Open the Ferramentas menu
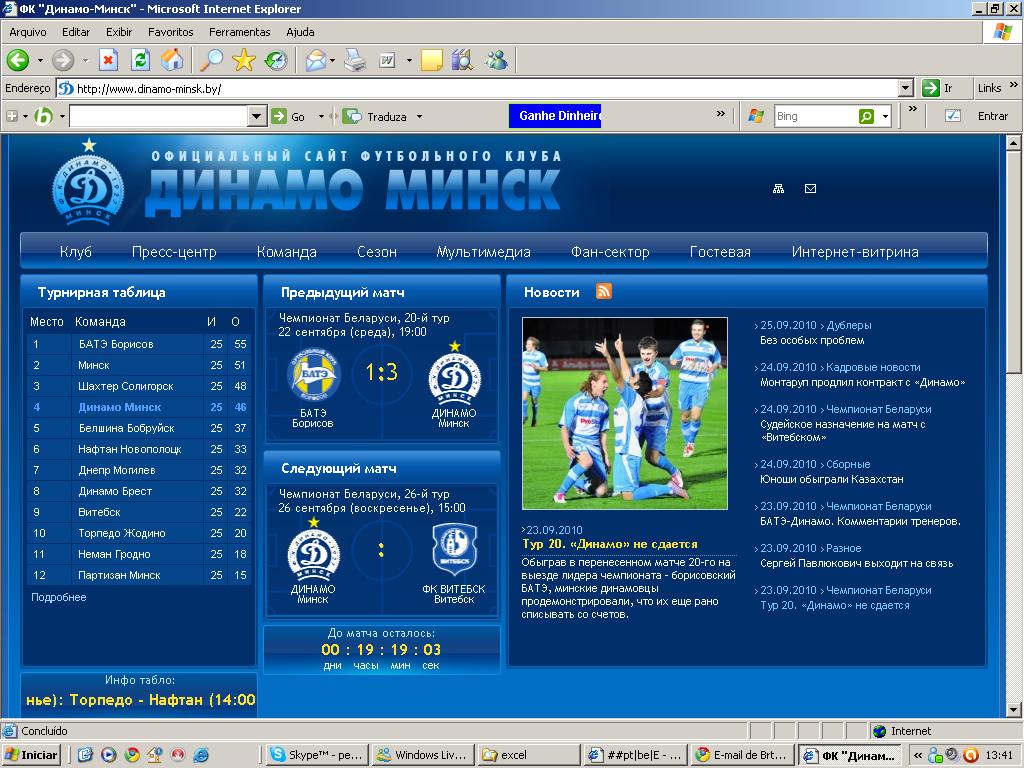The width and height of the screenshot is (1024, 768). tap(240, 32)
